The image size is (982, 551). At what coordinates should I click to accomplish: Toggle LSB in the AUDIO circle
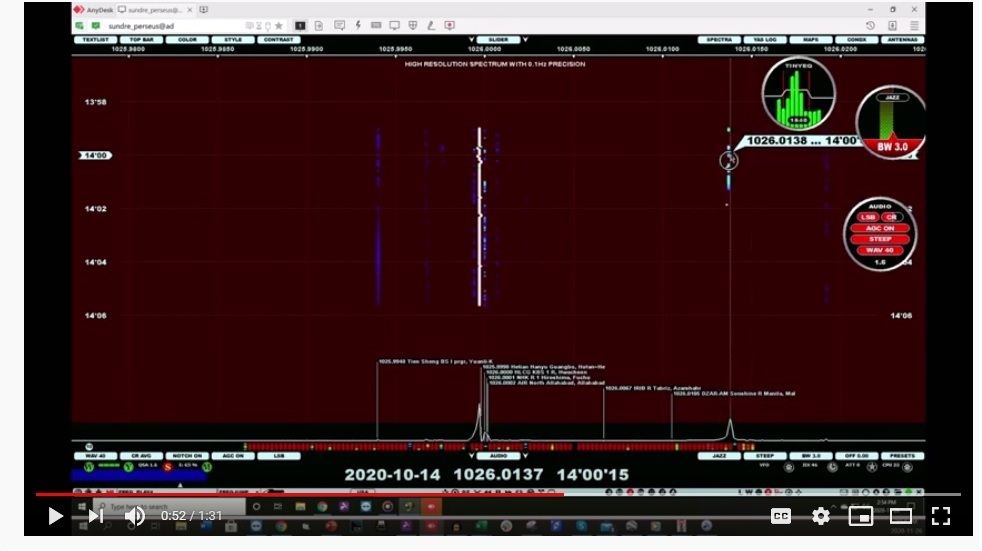[867, 217]
